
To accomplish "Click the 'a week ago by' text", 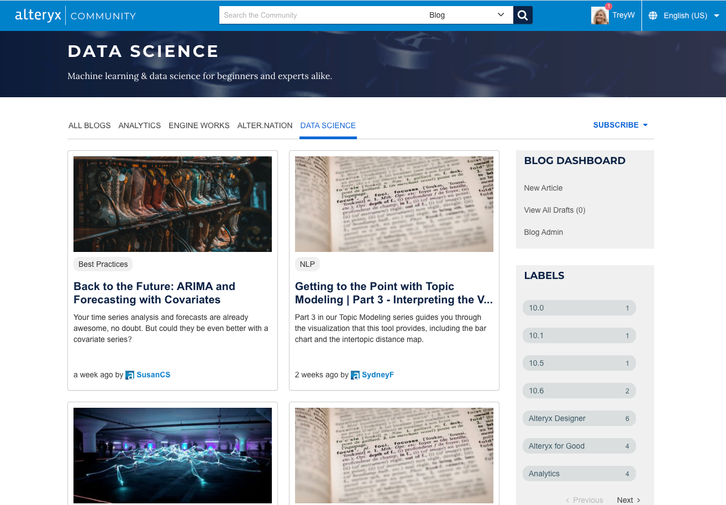I will 98,375.
